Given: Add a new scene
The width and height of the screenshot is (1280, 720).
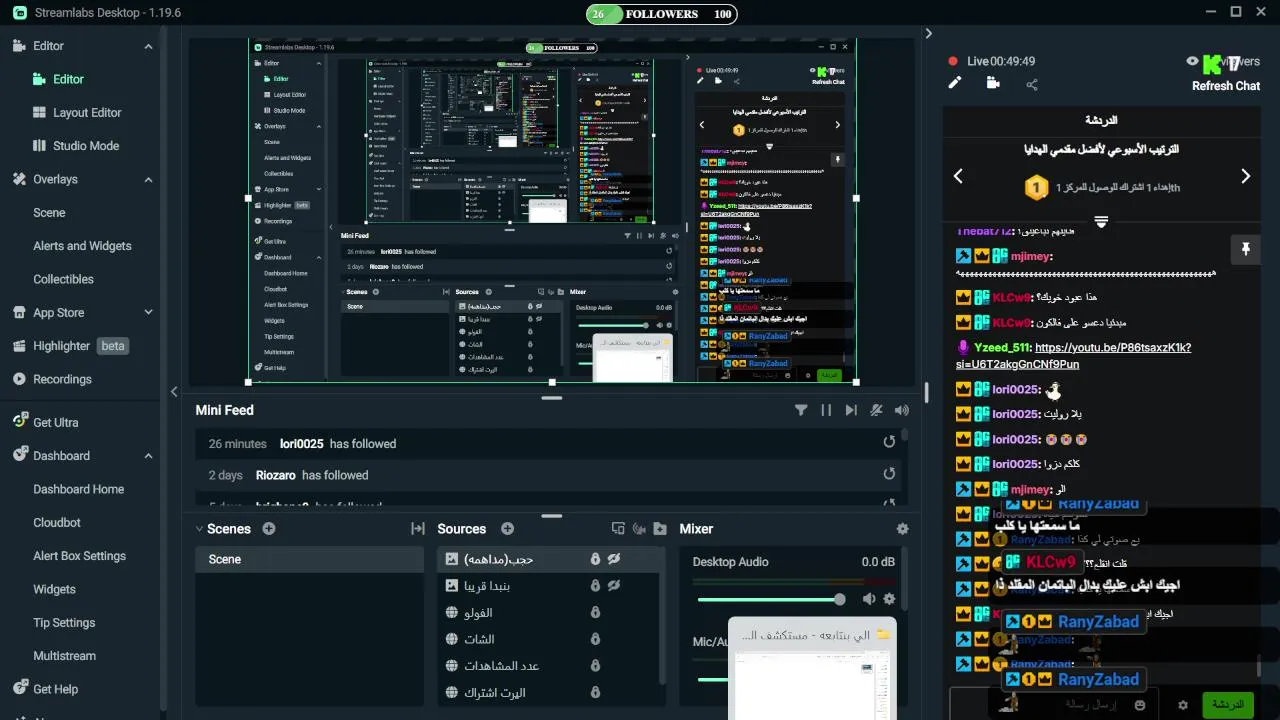Looking at the screenshot, I should pos(270,529).
